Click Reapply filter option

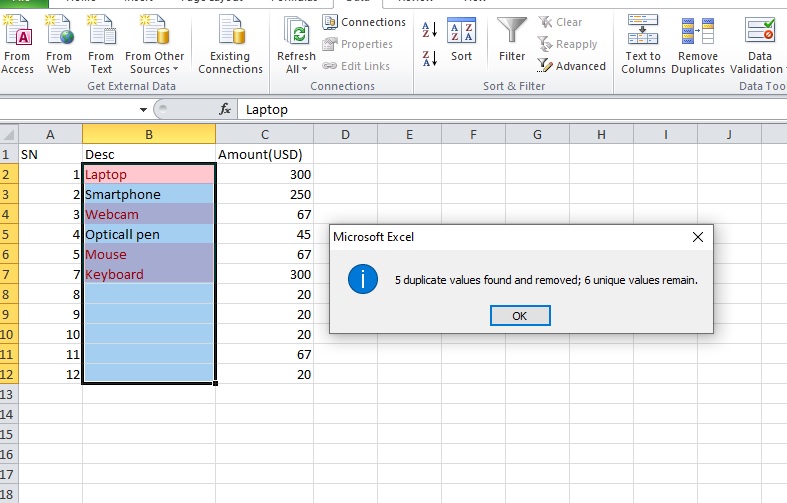coord(567,44)
